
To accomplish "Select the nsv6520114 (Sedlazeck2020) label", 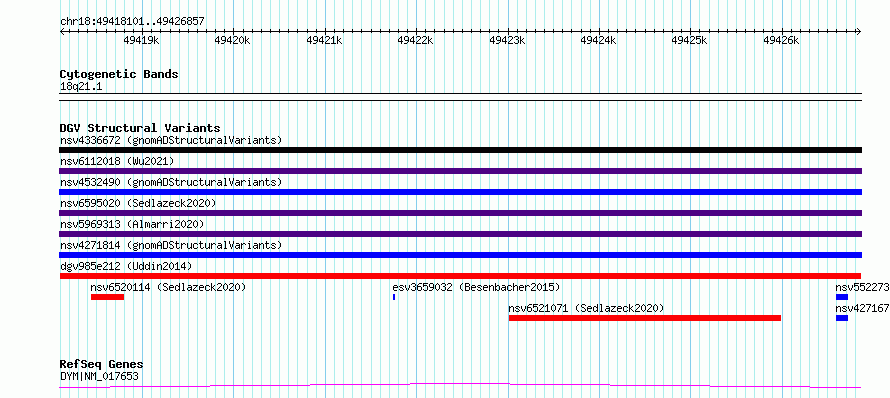I will 169,287.
